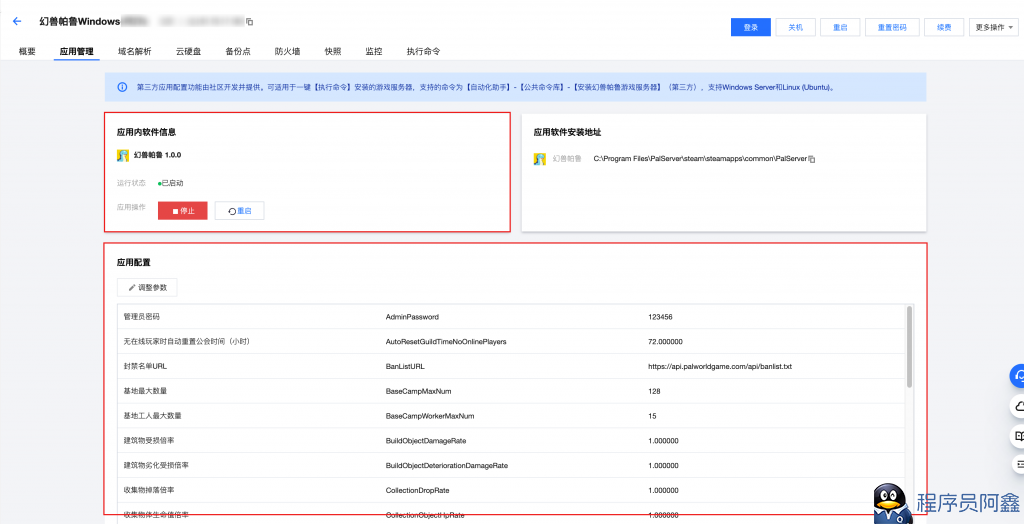
Task: Click the BaseCampWorkerMaxNum value 15
Action: pyautogui.click(x=652, y=416)
